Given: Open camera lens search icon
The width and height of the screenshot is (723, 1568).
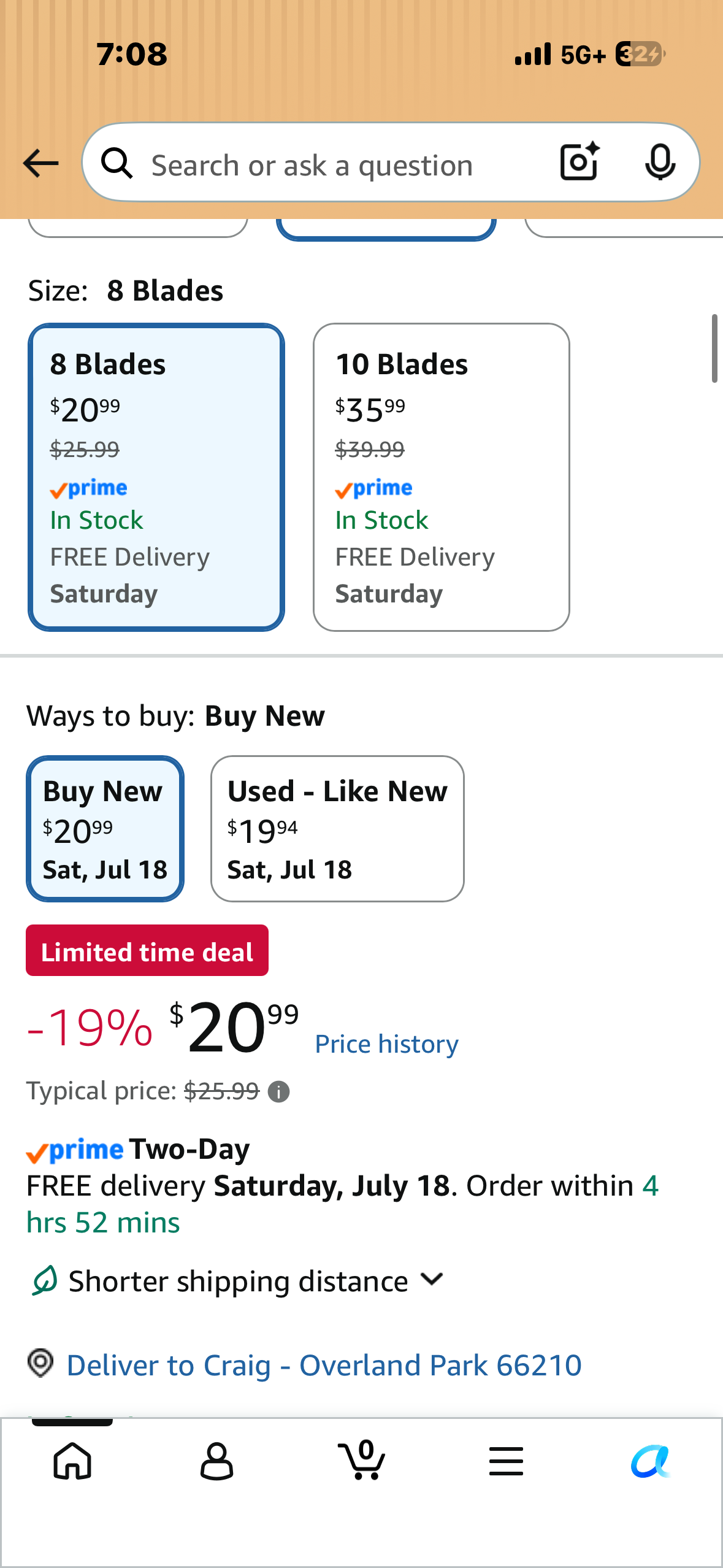Looking at the screenshot, I should tap(580, 161).
